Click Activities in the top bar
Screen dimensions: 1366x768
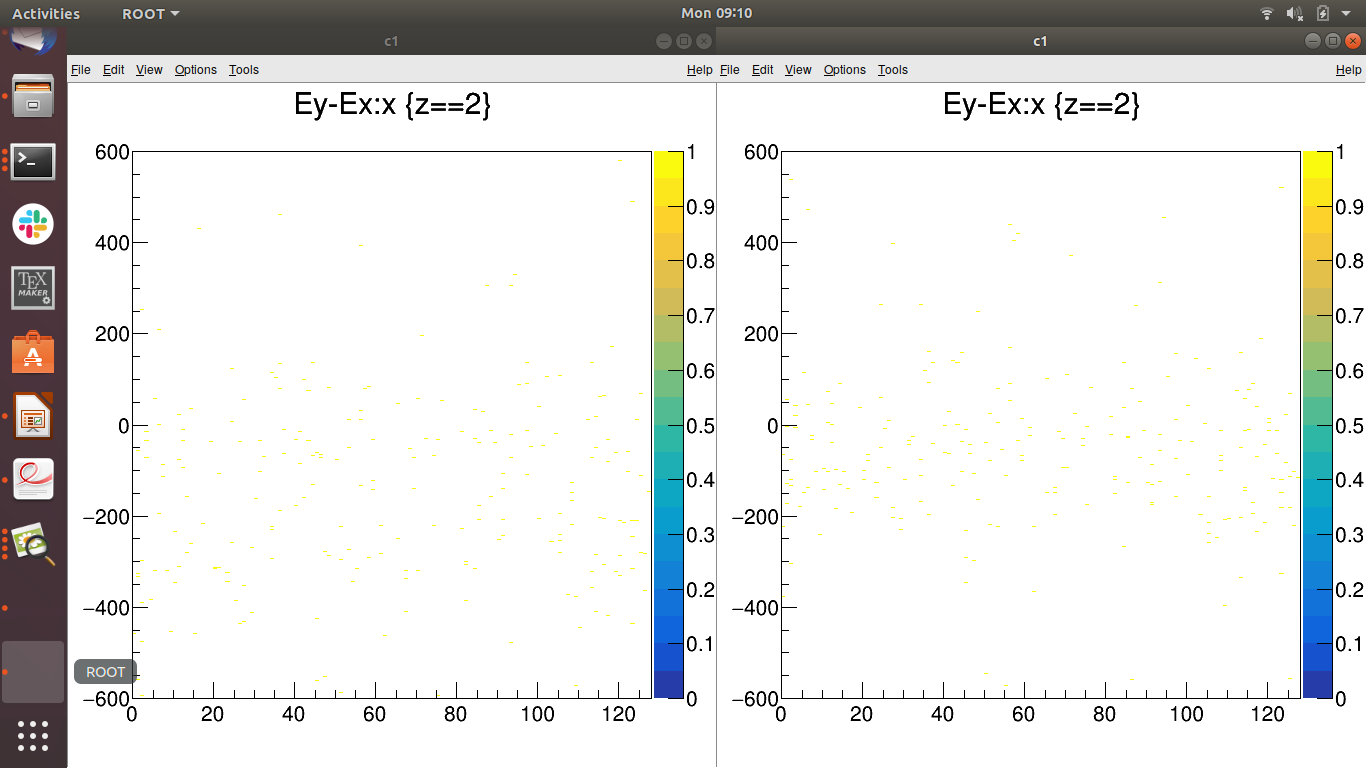coord(46,13)
